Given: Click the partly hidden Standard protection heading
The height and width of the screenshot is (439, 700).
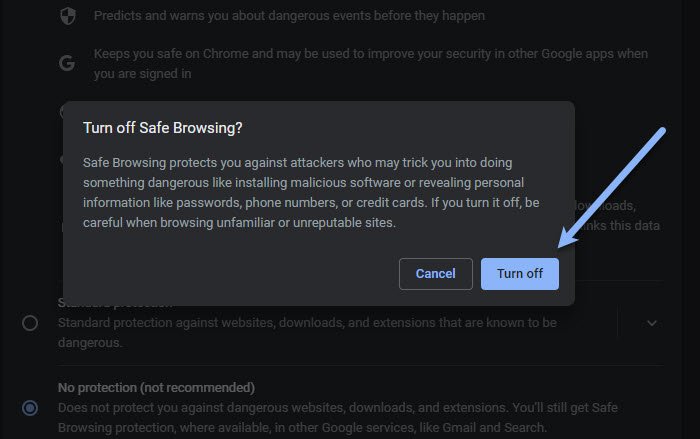Looking at the screenshot, I should (115, 303).
